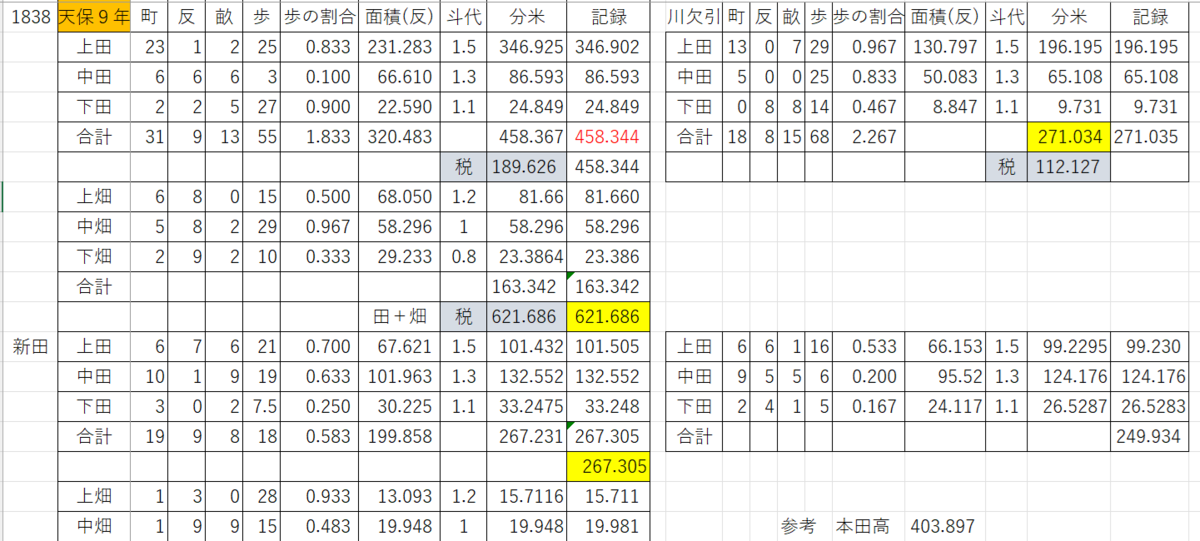Screen dimensions: 1200x541
Task: Click the 403.897 reference value
Action: pyautogui.click(x=945, y=526)
